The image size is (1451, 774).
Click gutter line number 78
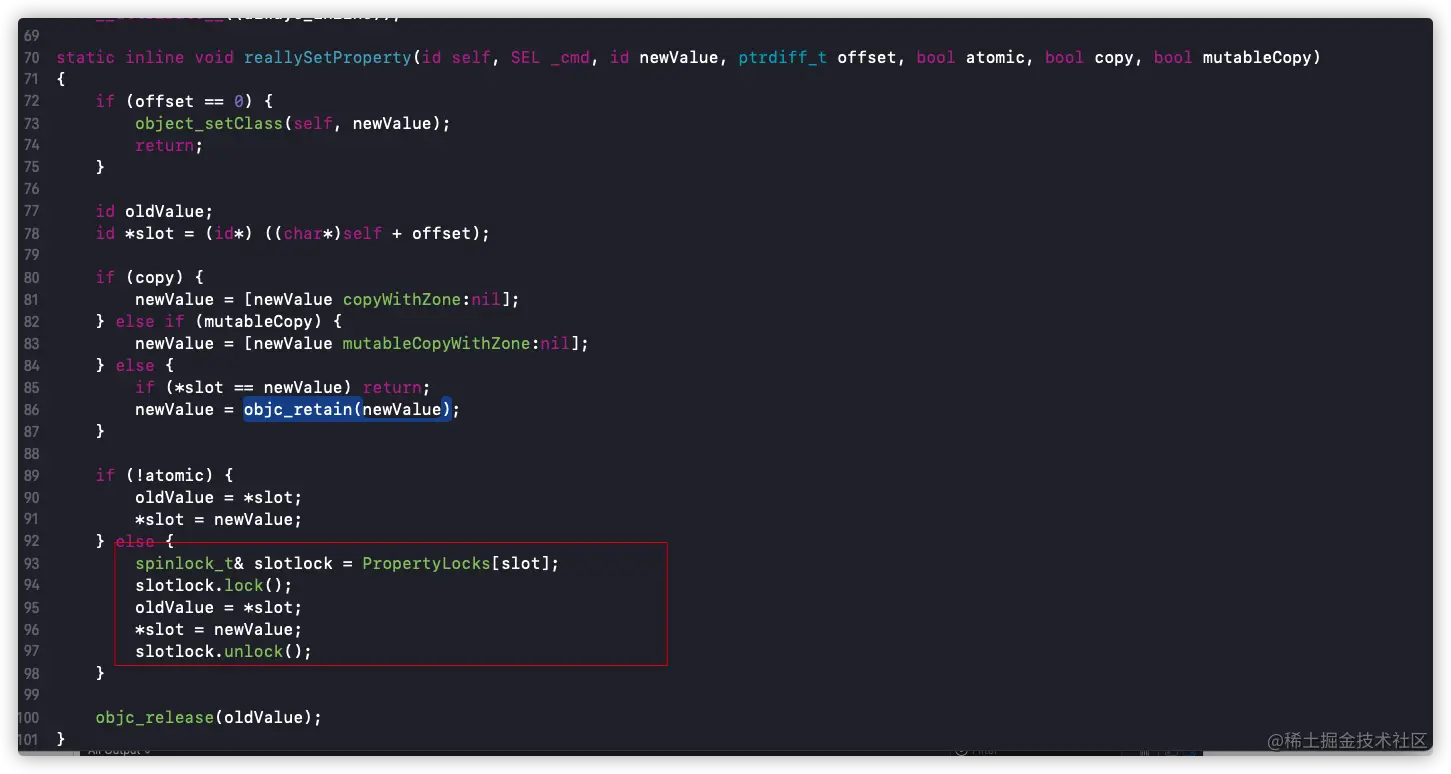pyautogui.click(x=30, y=233)
